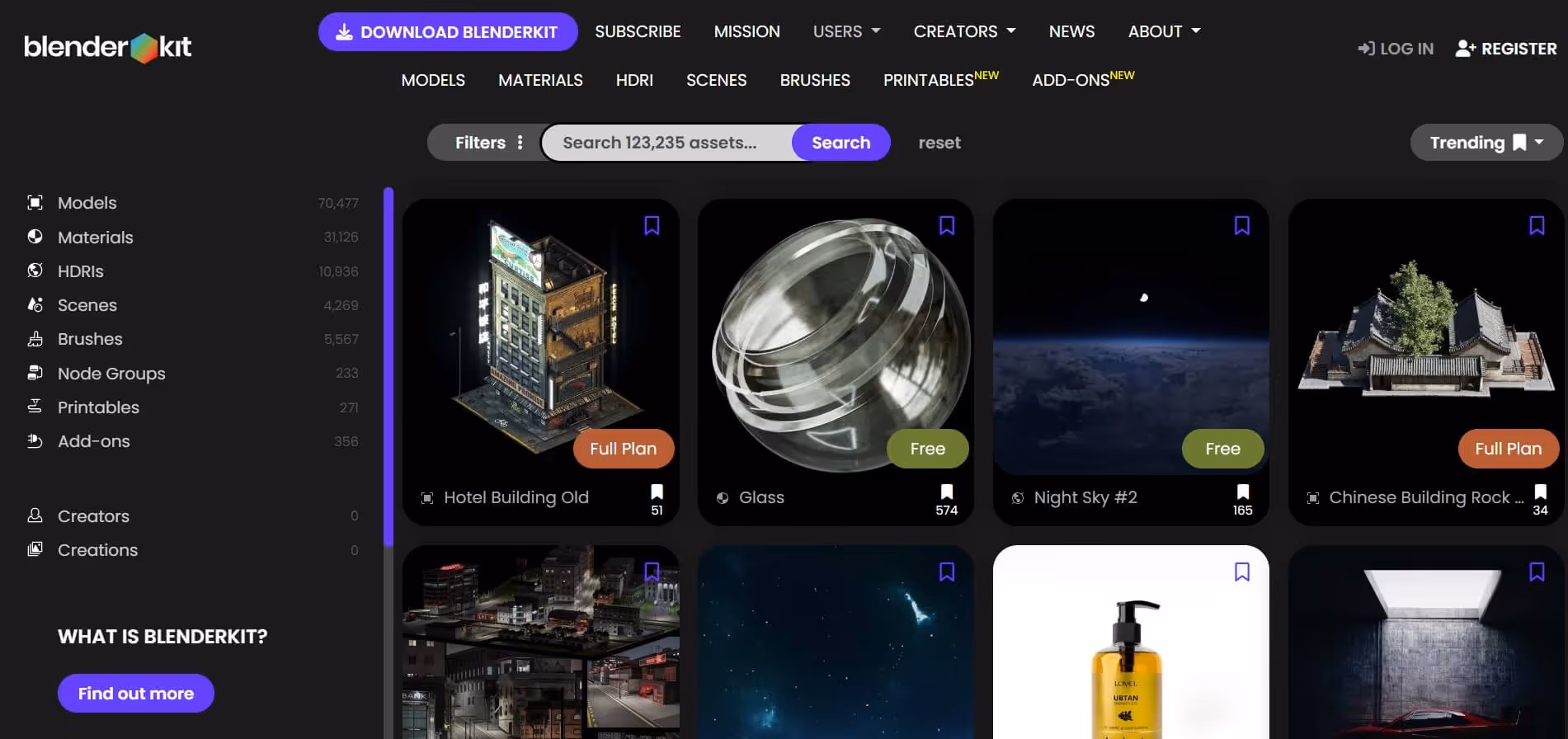Click the reset link

click(x=939, y=143)
